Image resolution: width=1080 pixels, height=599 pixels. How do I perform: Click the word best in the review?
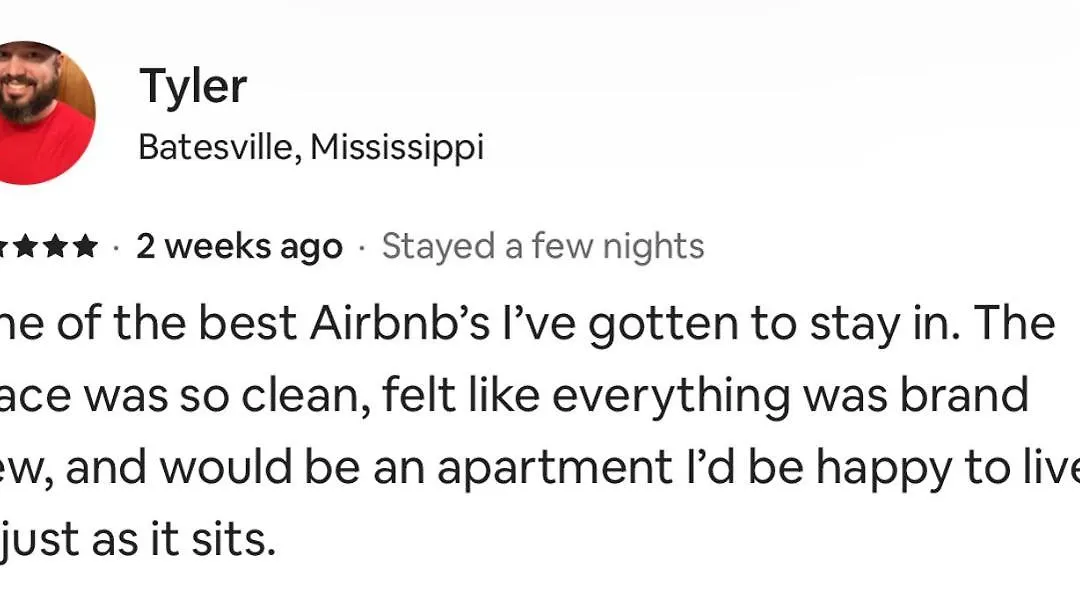point(248,324)
